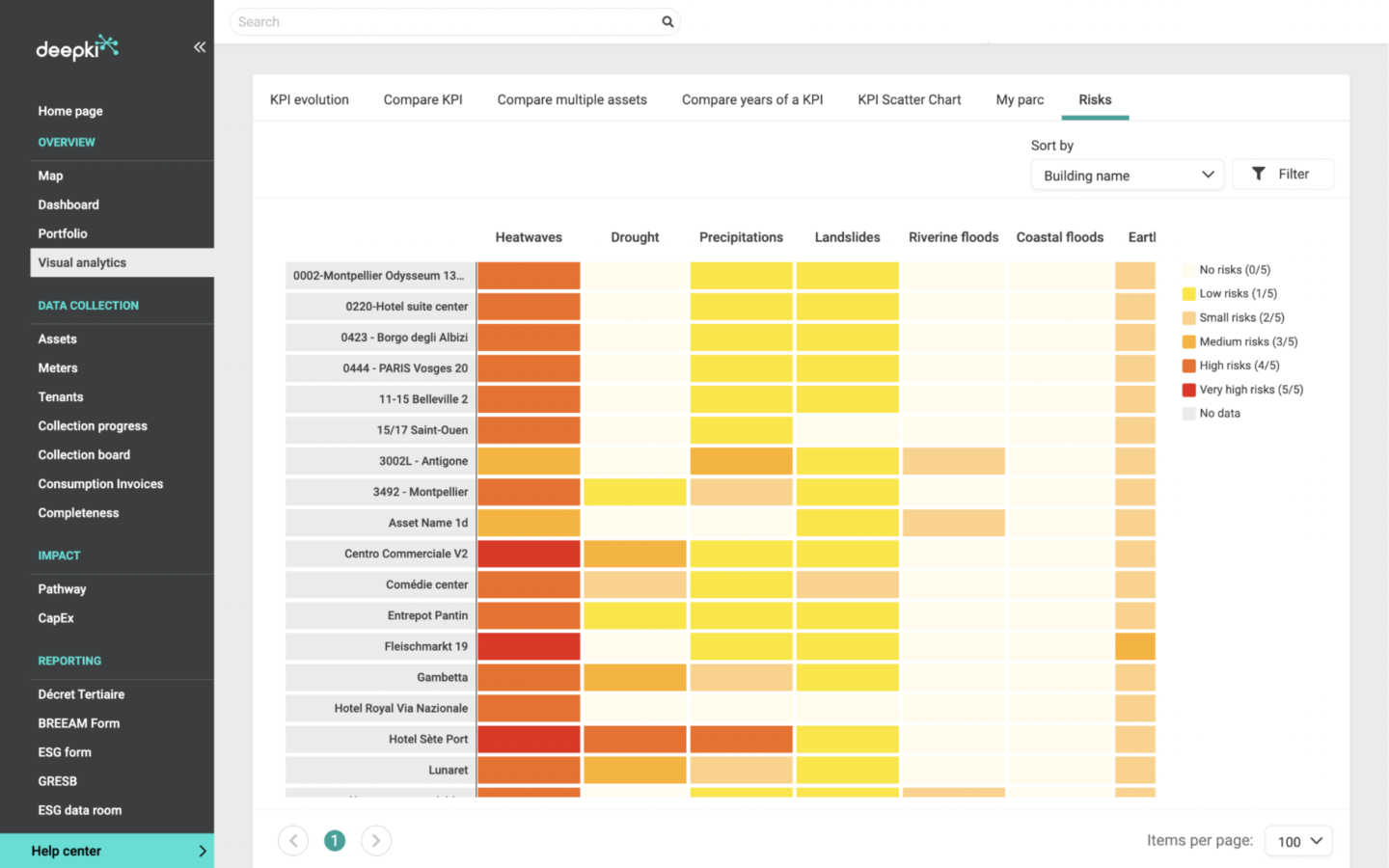Click the Deepki logo
The image size is (1389, 868).
click(77, 47)
